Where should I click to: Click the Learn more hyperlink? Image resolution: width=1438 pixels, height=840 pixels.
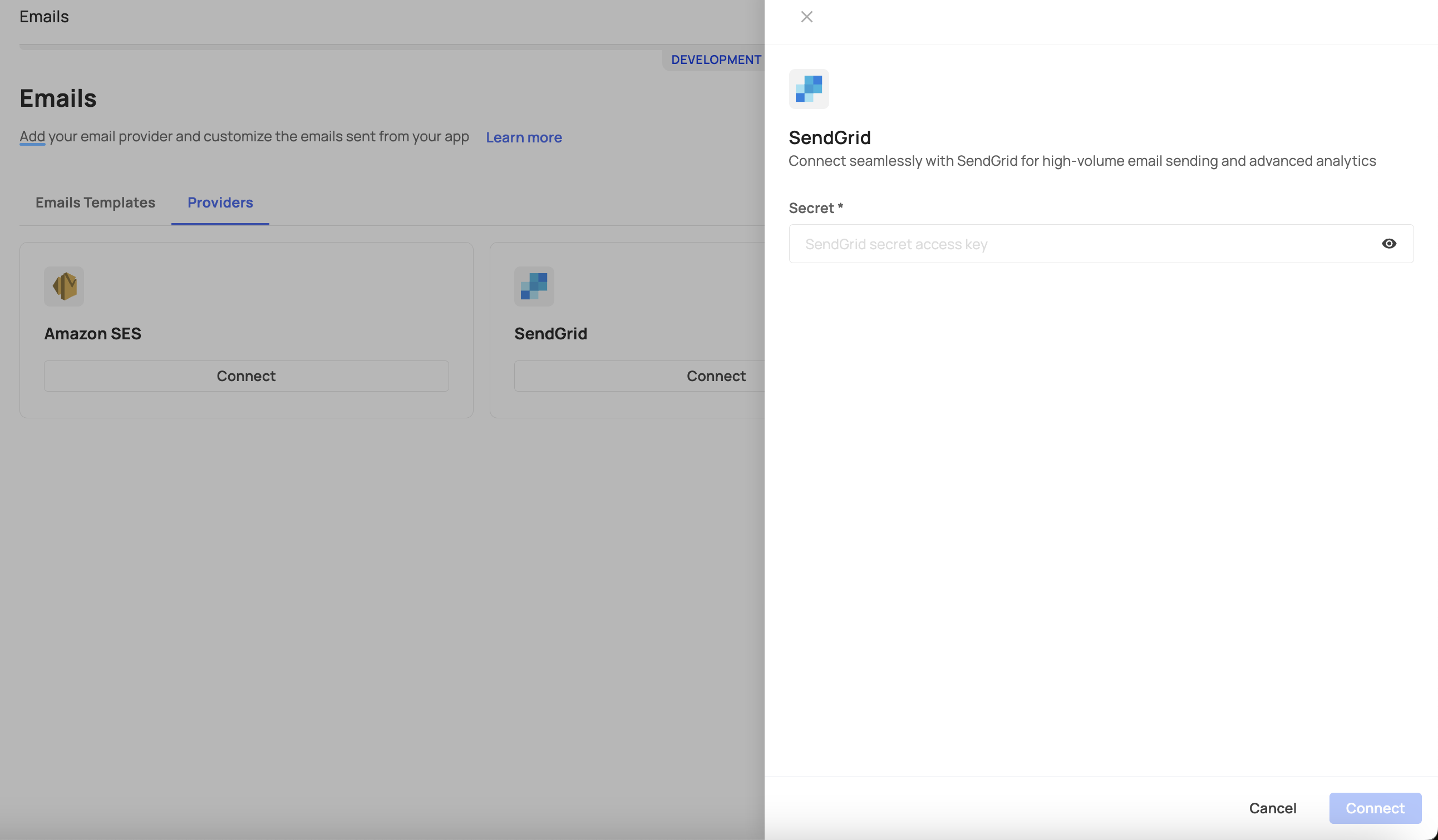(524, 136)
